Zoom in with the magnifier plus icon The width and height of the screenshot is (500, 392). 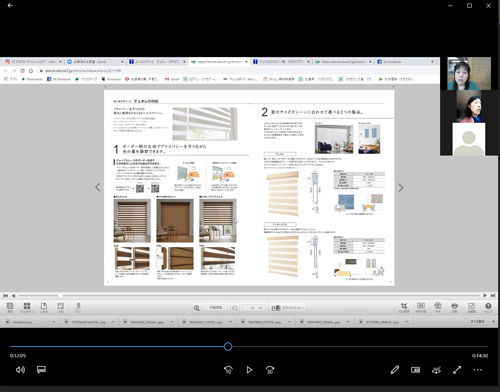(x=197, y=308)
